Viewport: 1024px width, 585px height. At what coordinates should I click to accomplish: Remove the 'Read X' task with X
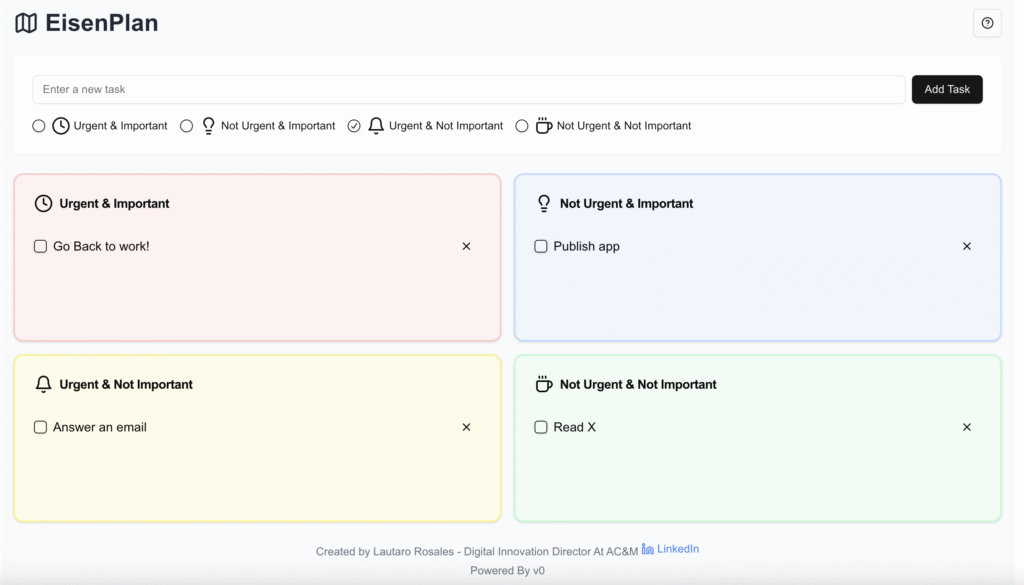pos(966,427)
